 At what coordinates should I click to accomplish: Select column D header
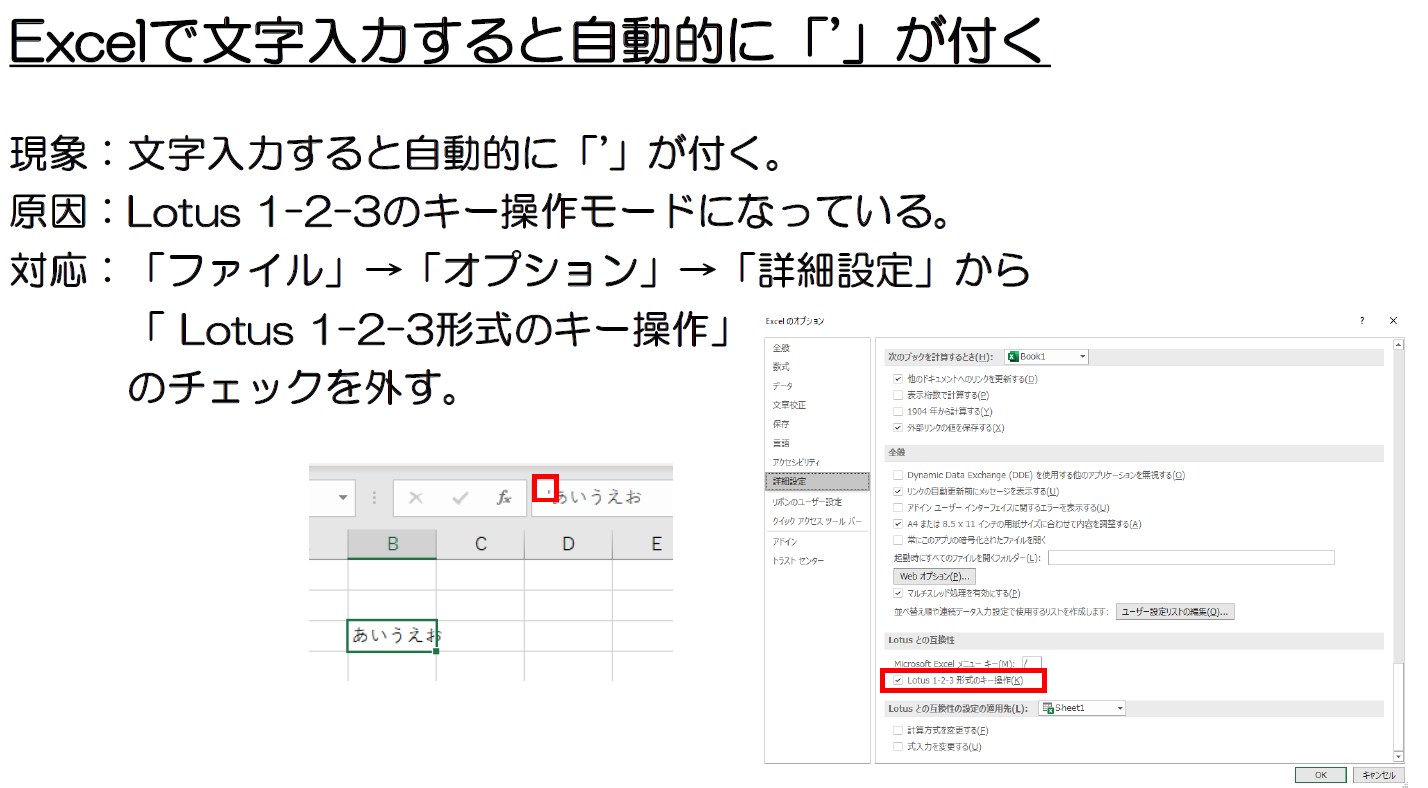568,544
